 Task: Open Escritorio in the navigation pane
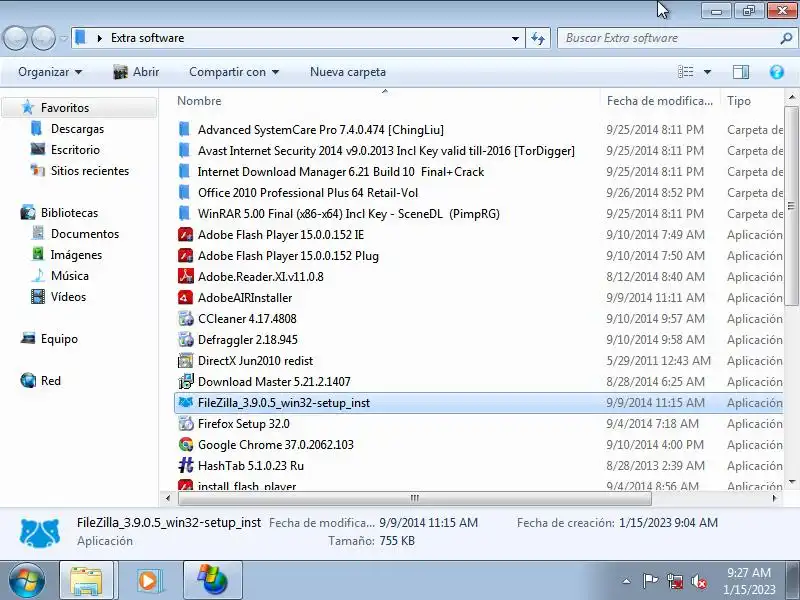click(75, 149)
